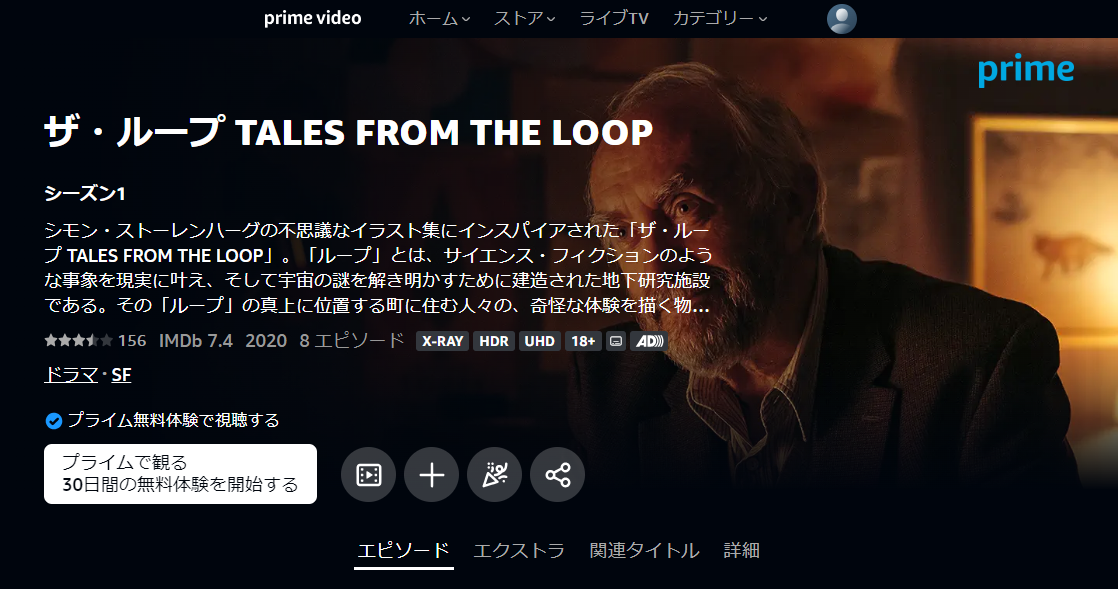This screenshot has width=1118, height=589.
Task: Expand the ホーム dropdown menu
Action: [439, 19]
